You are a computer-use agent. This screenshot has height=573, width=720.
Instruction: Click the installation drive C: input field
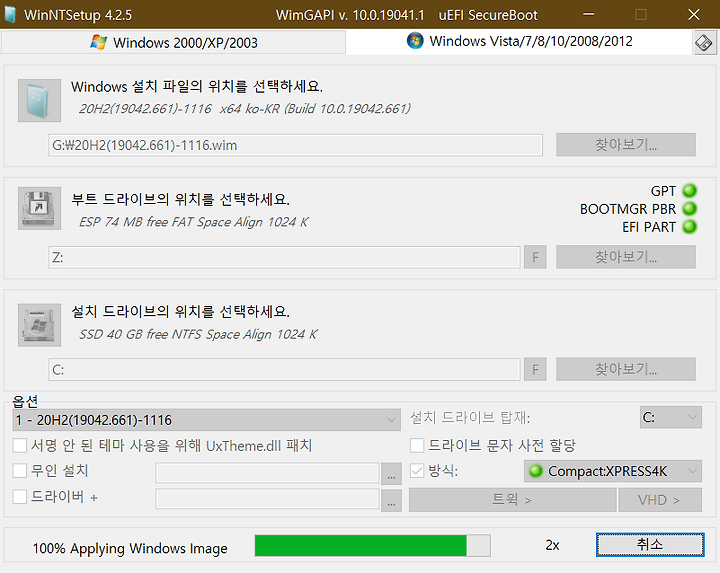pos(284,370)
